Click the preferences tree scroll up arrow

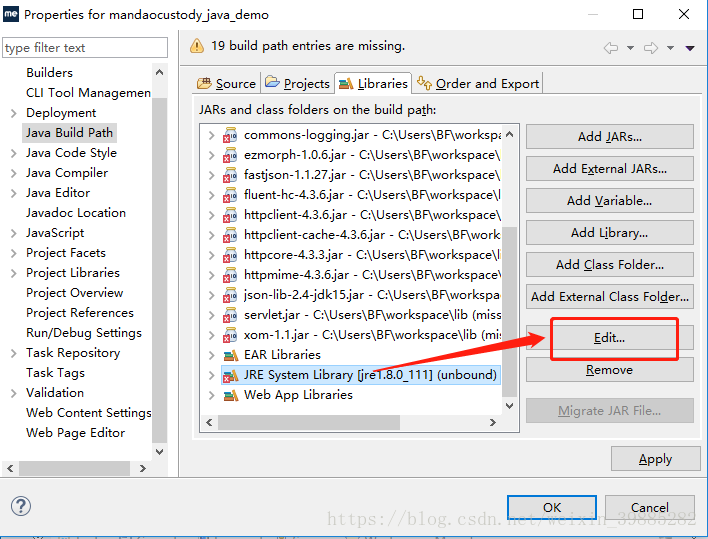pyautogui.click(x=159, y=72)
